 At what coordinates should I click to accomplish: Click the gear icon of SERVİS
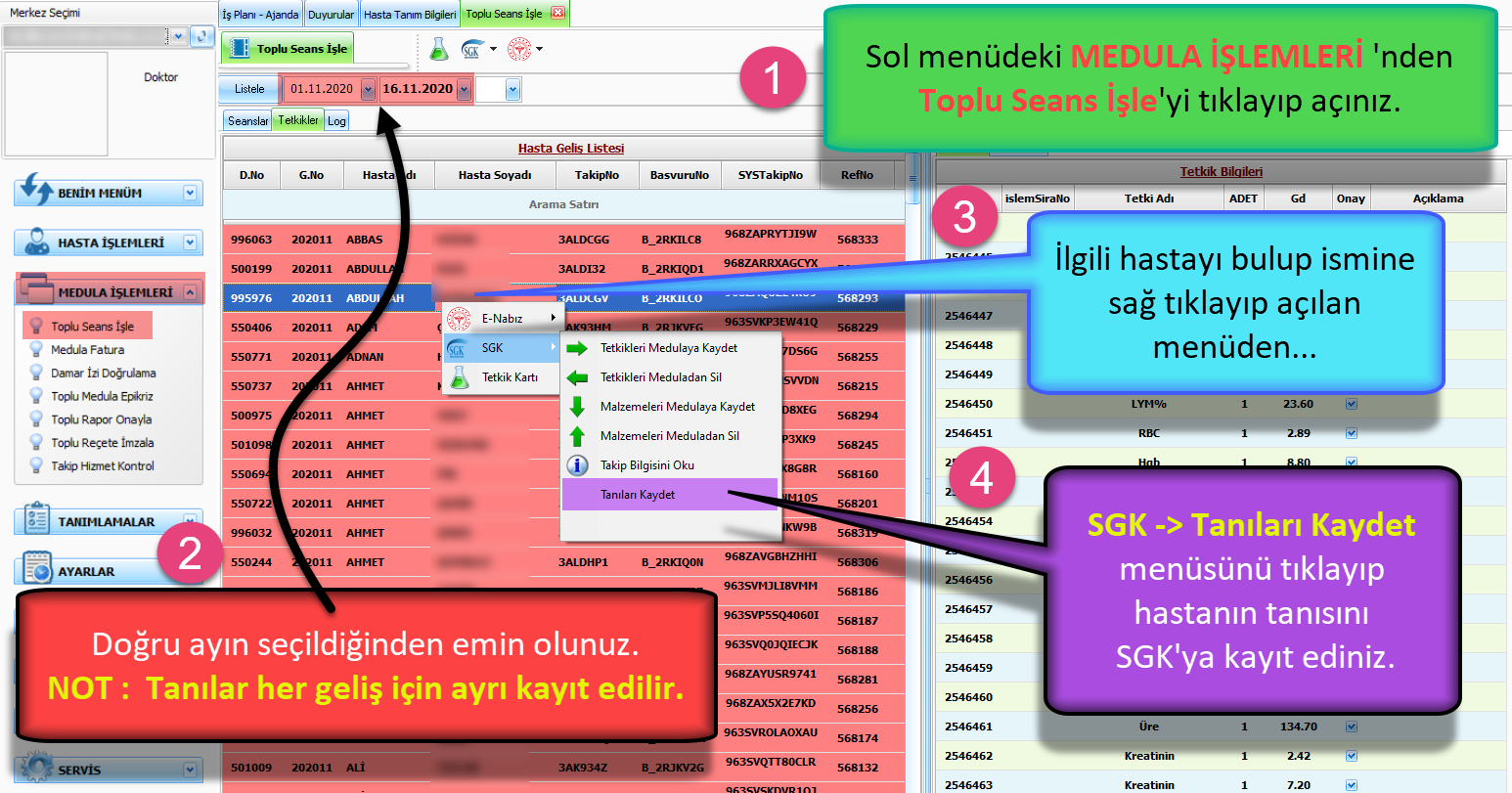(x=36, y=768)
